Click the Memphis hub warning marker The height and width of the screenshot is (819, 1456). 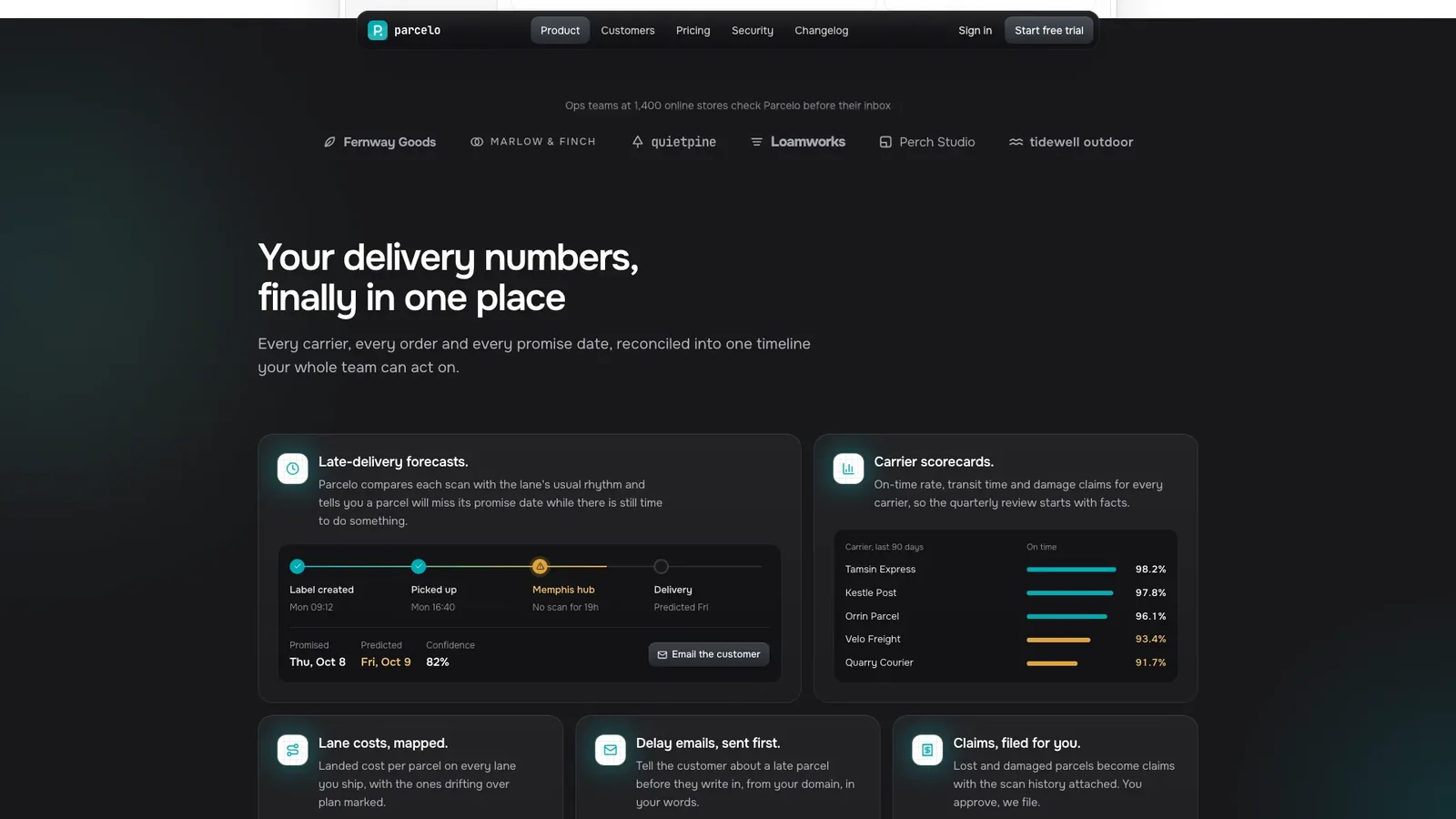(x=540, y=566)
